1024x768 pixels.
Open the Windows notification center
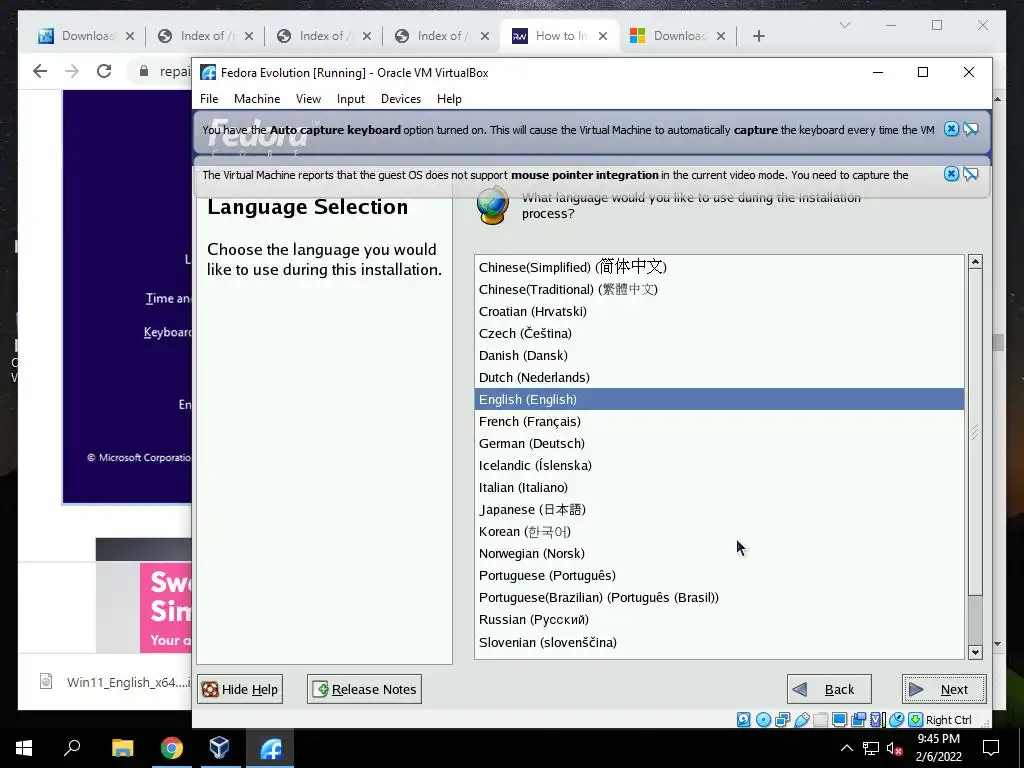pos(991,748)
